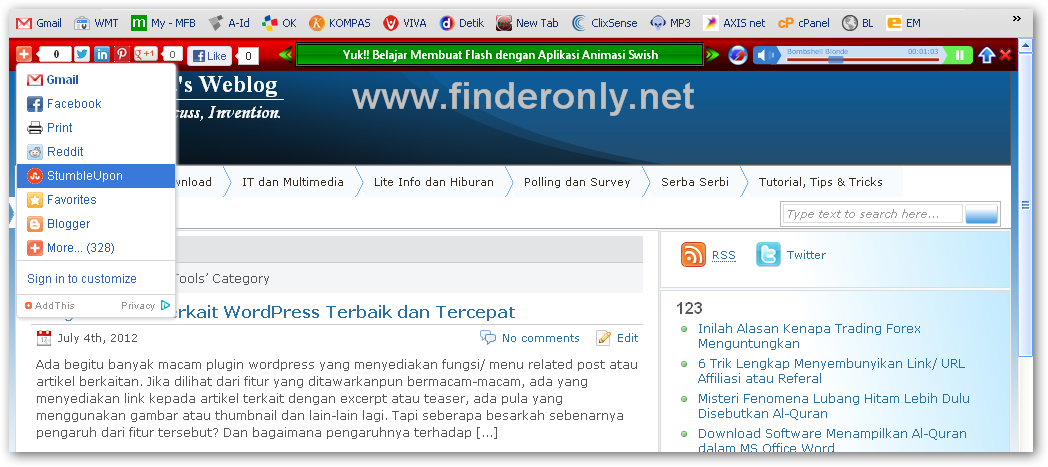The height and width of the screenshot is (467, 1048).
Task: Open the AXIS net bookmark
Action: click(734, 23)
